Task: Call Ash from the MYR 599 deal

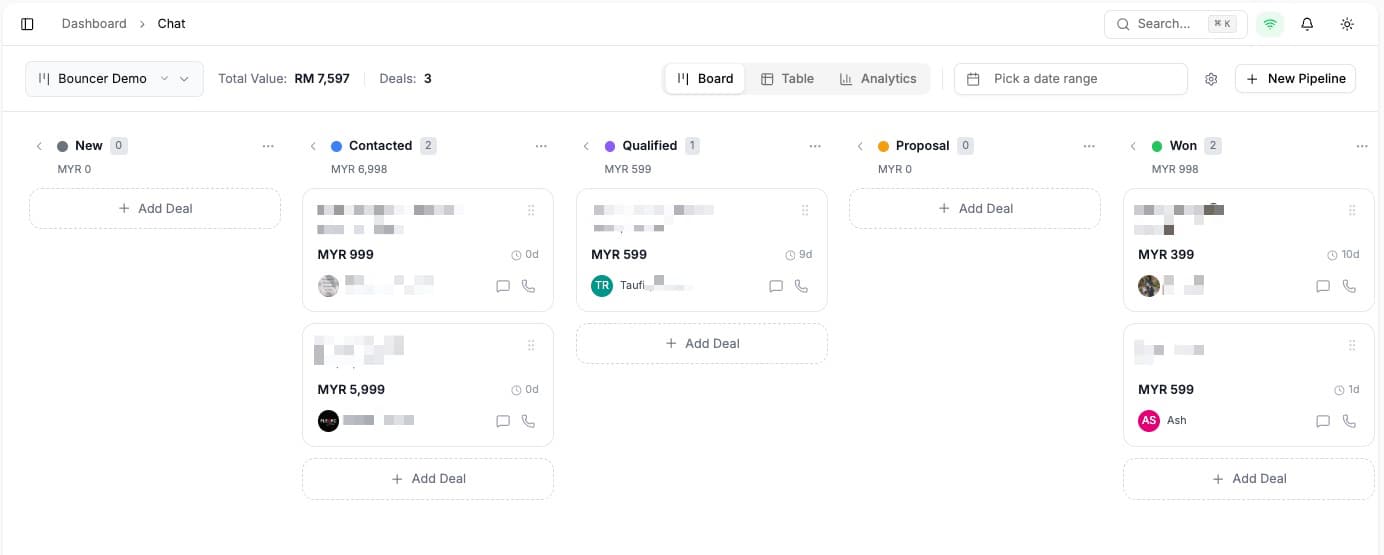Action: click(x=1349, y=421)
